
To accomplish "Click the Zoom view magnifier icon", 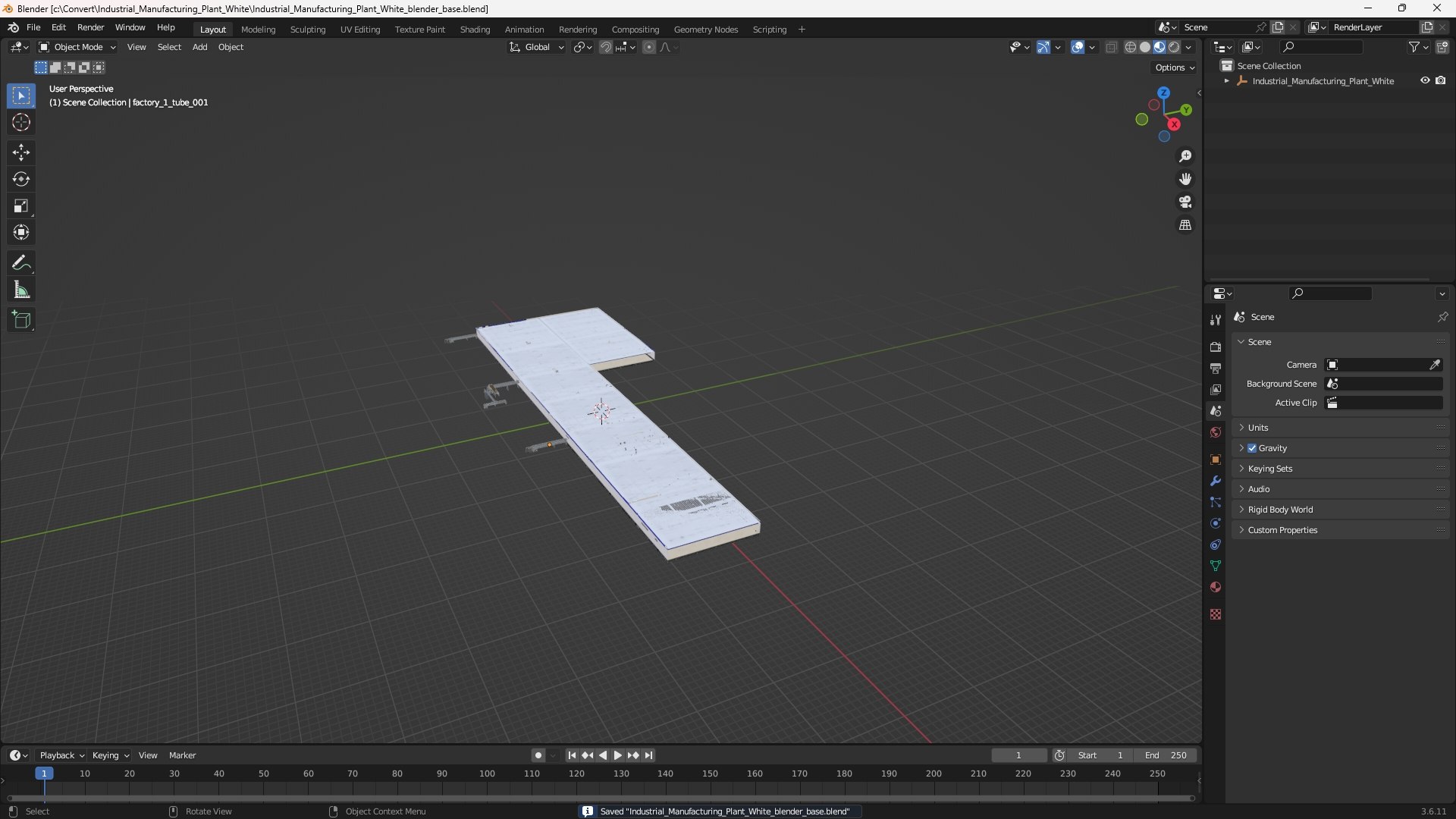I will coord(1185,156).
